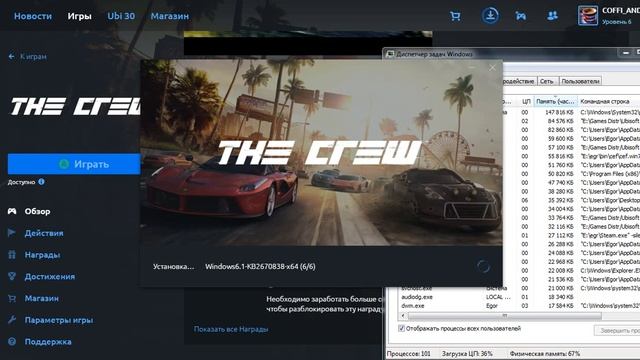Open Поддержка in sidebar
Screen dimensions: 640x360
[x=48, y=342]
